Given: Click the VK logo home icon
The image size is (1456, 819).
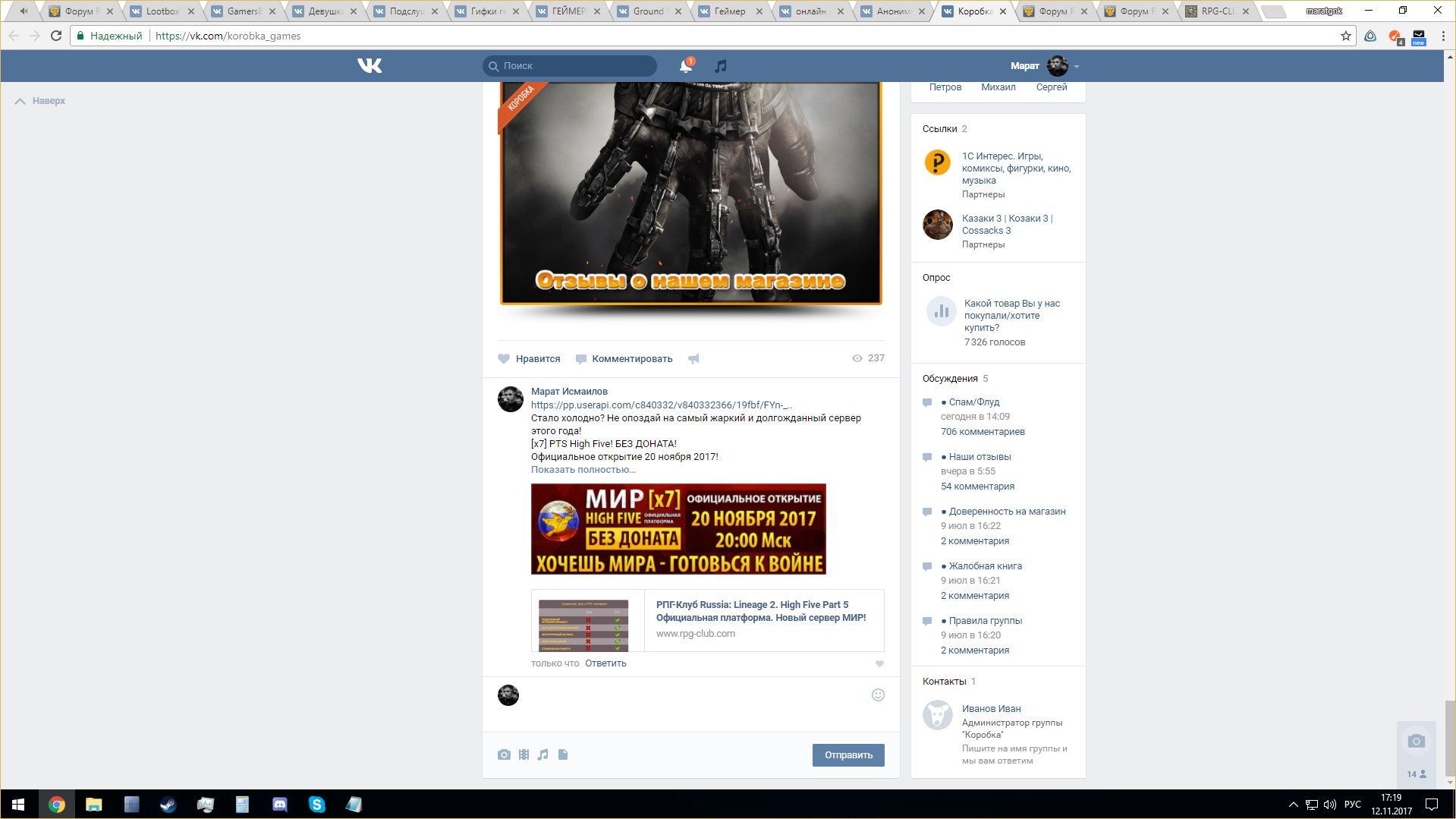Looking at the screenshot, I should pyautogui.click(x=370, y=66).
